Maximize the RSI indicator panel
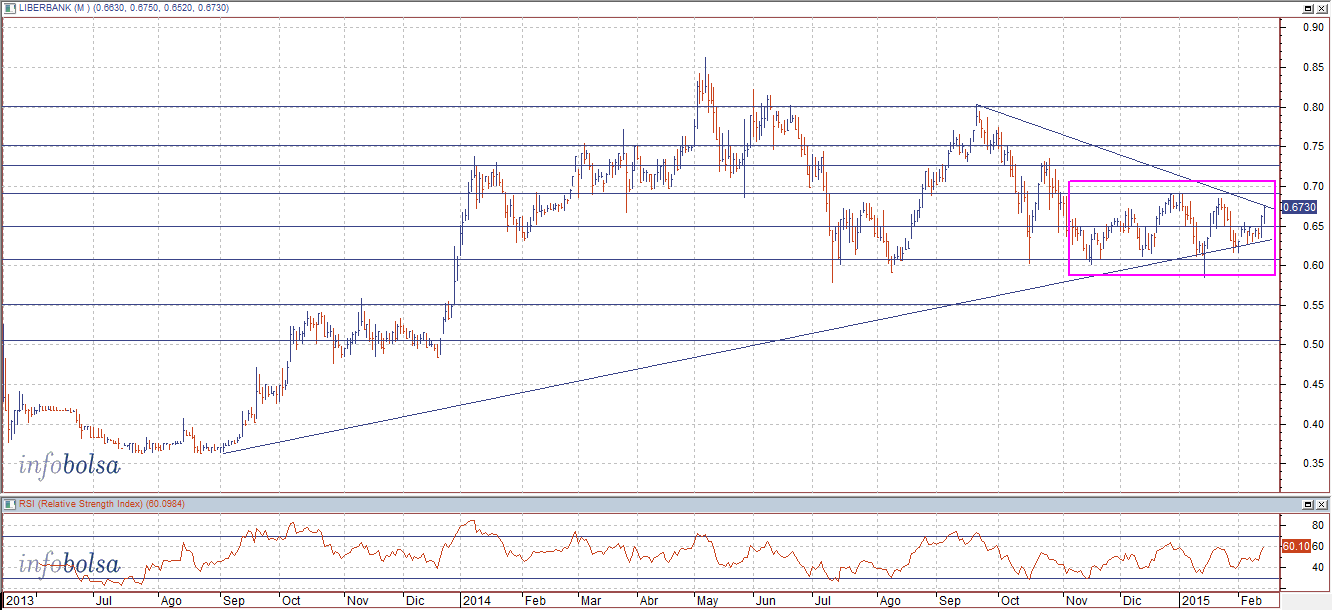The image size is (1332, 610). (x=1307, y=504)
